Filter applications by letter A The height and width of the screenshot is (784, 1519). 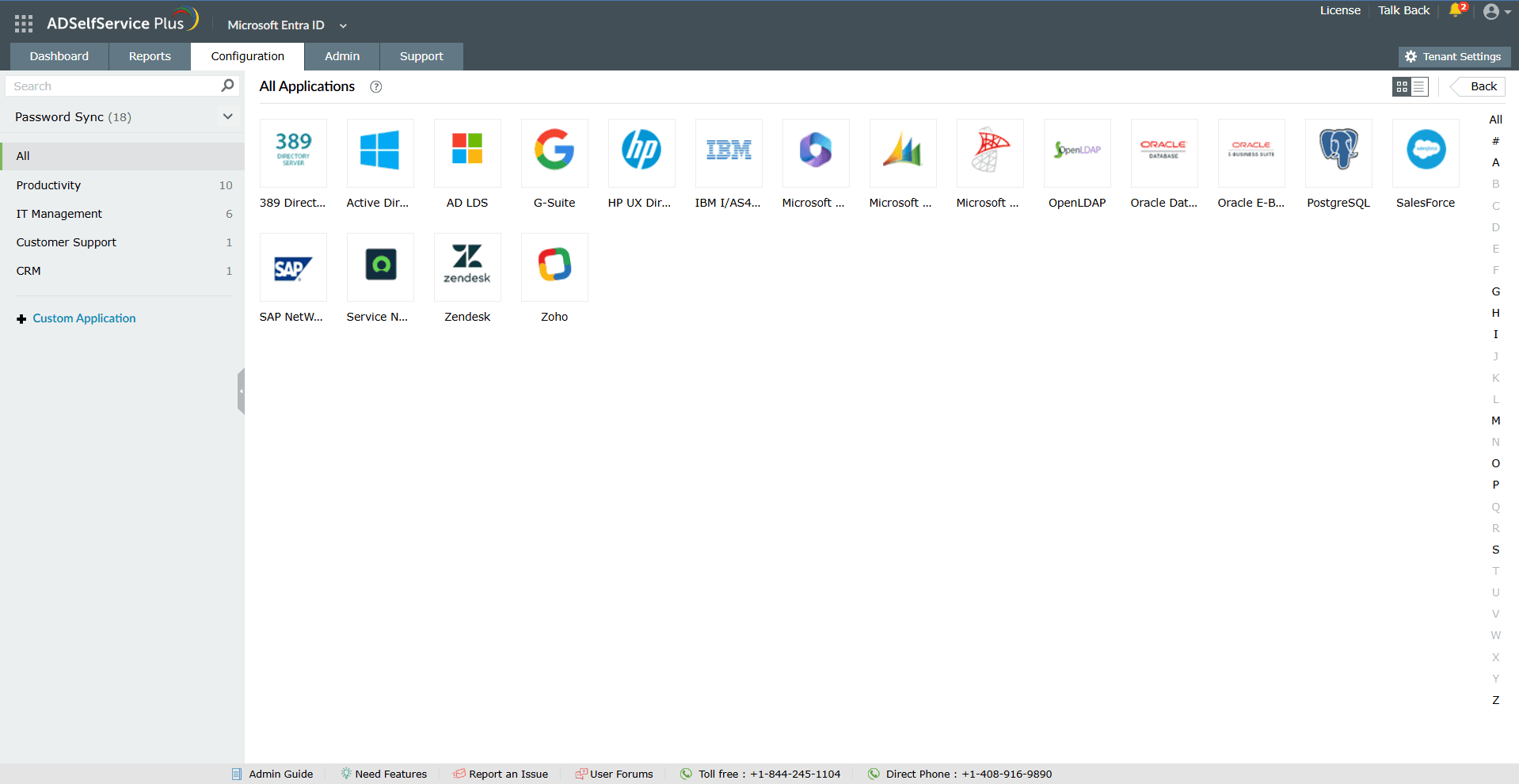[x=1495, y=162]
